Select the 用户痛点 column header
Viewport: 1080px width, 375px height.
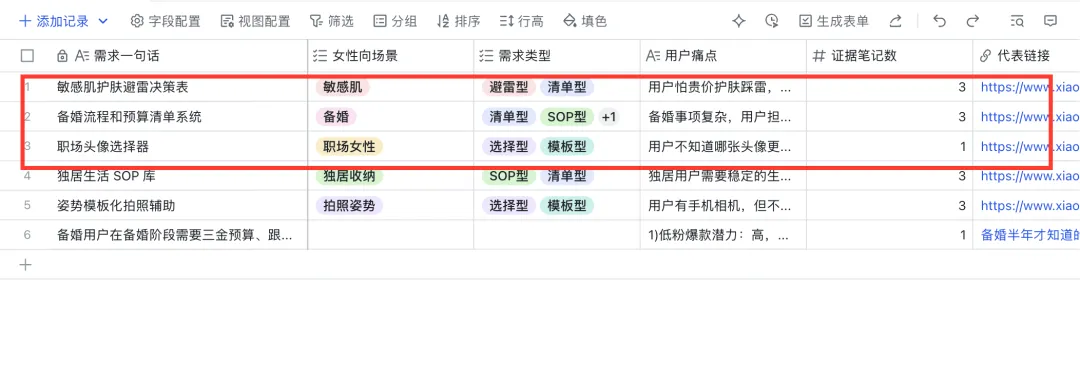[723, 56]
